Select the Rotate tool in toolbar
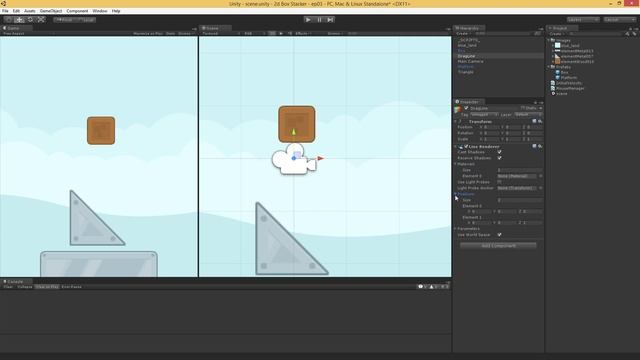The height and width of the screenshot is (360, 640). tap(30, 20)
